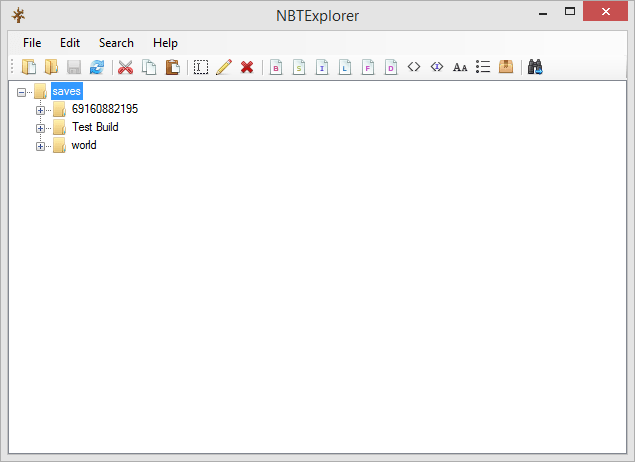The height and width of the screenshot is (462, 635).
Task: Expand the 69160882195 folder node
Action: tap(40, 110)
